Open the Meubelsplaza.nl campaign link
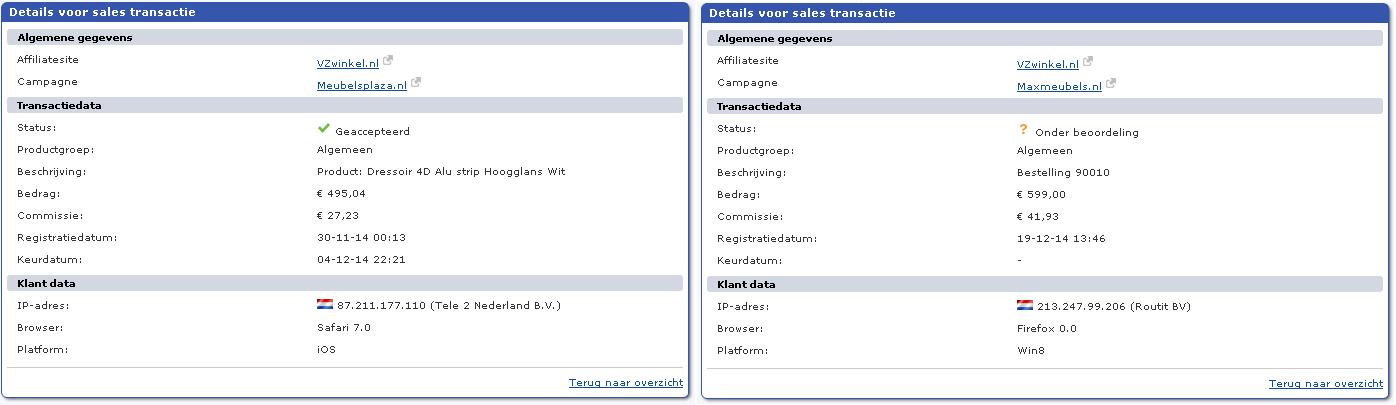 (x=362, y=85)
